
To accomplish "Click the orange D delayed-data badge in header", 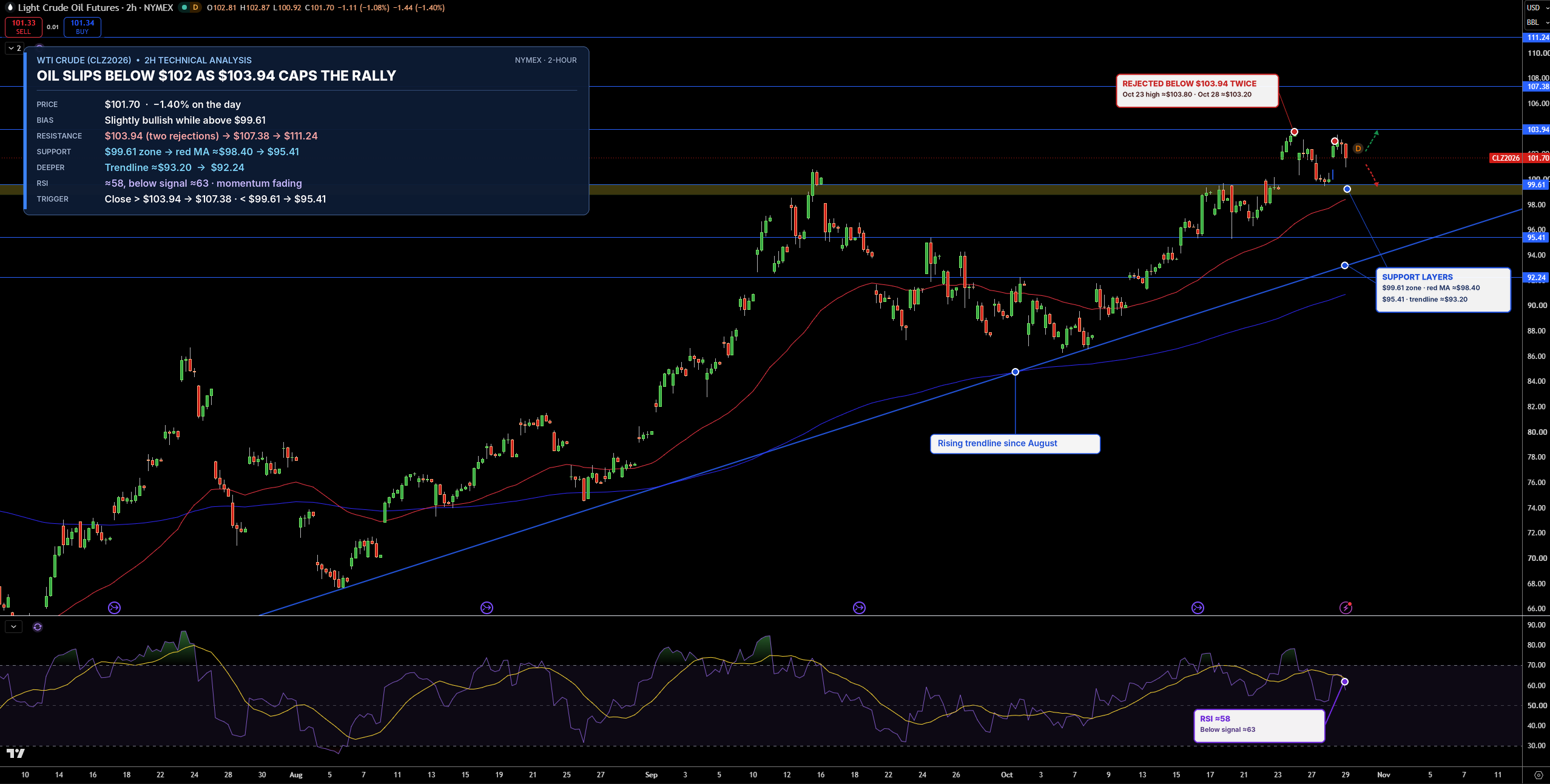I will (x=195, y=8).
